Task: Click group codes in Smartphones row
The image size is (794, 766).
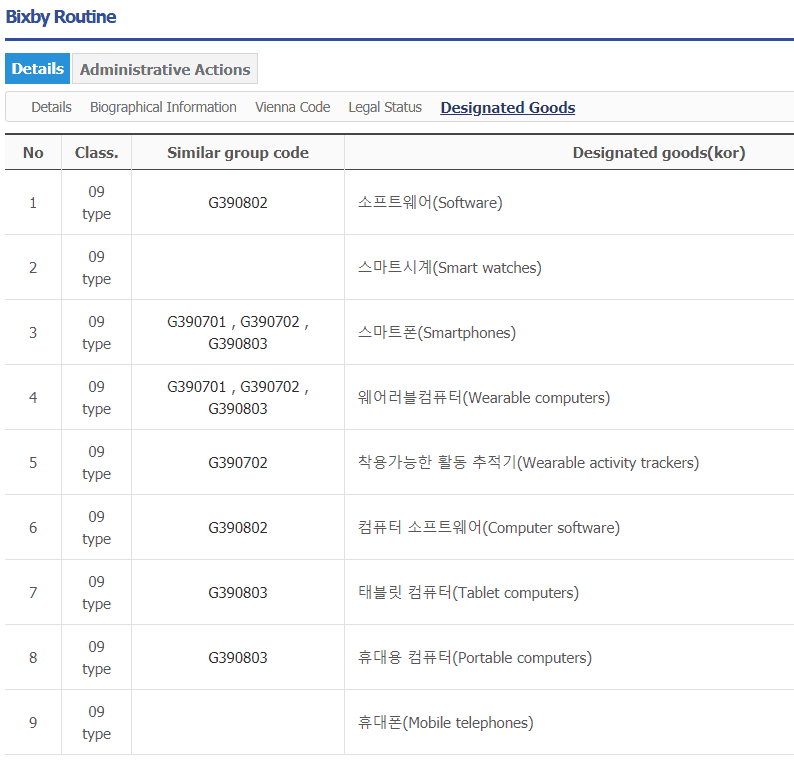Action: click(x=238, y=332)
